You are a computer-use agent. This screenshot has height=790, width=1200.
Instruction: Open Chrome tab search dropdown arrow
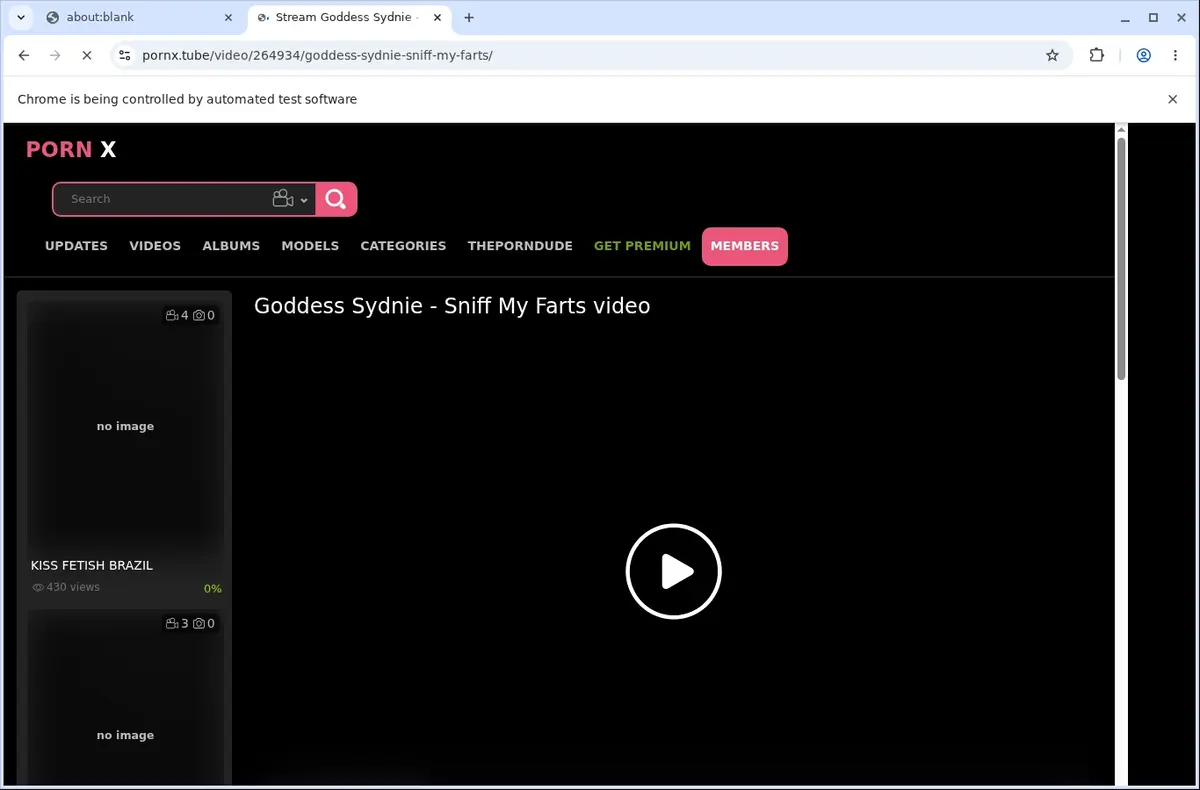(21, 17)
